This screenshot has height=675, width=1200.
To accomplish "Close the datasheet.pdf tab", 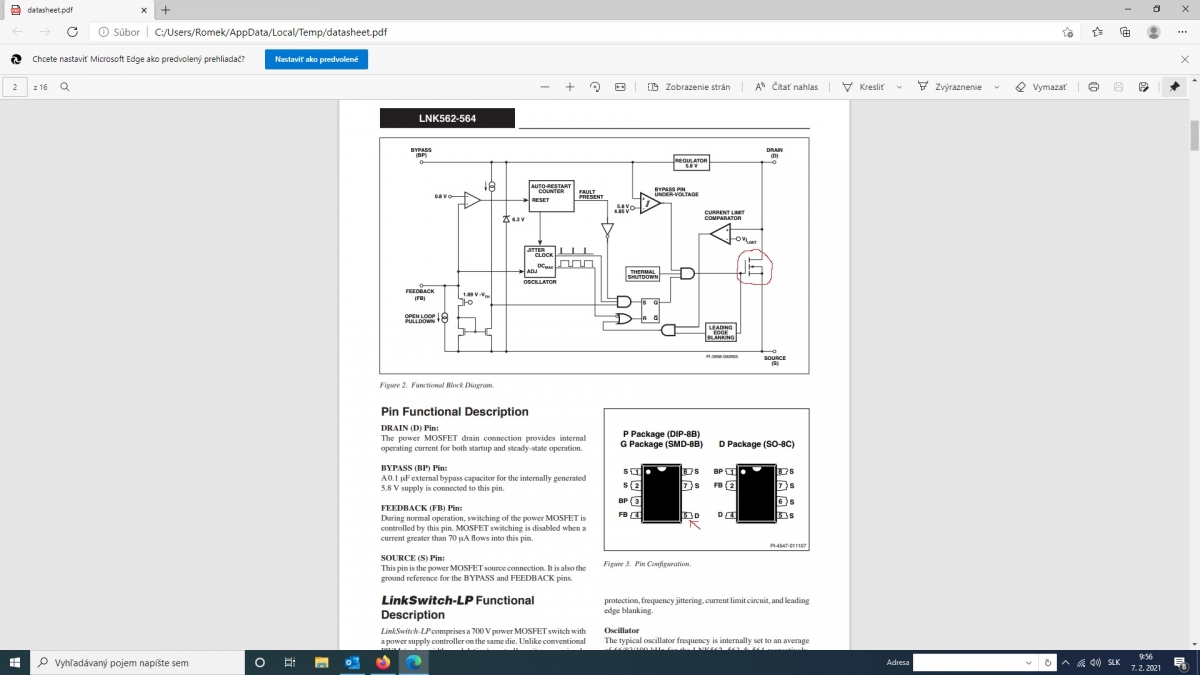I will (x=143, y=10).
